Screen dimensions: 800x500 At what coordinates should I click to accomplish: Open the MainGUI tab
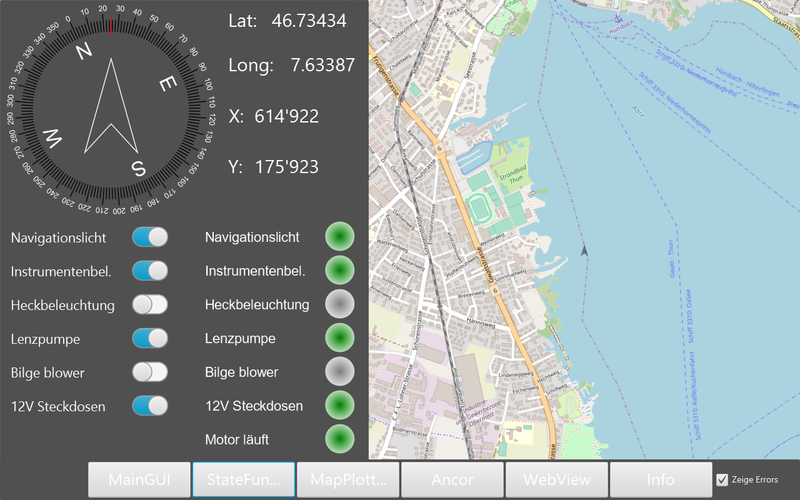click(139, 480)
